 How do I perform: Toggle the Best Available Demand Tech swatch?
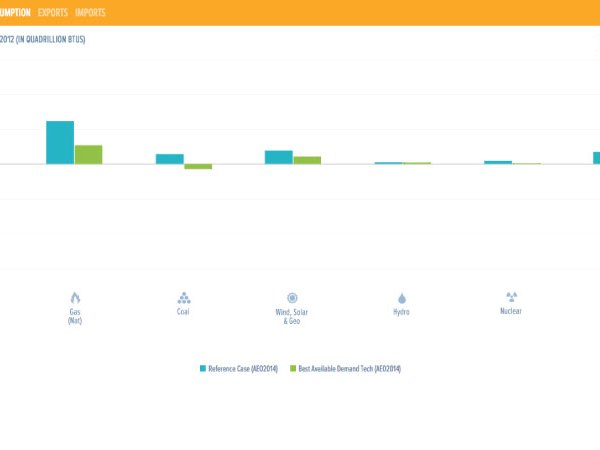click(293, 368)
